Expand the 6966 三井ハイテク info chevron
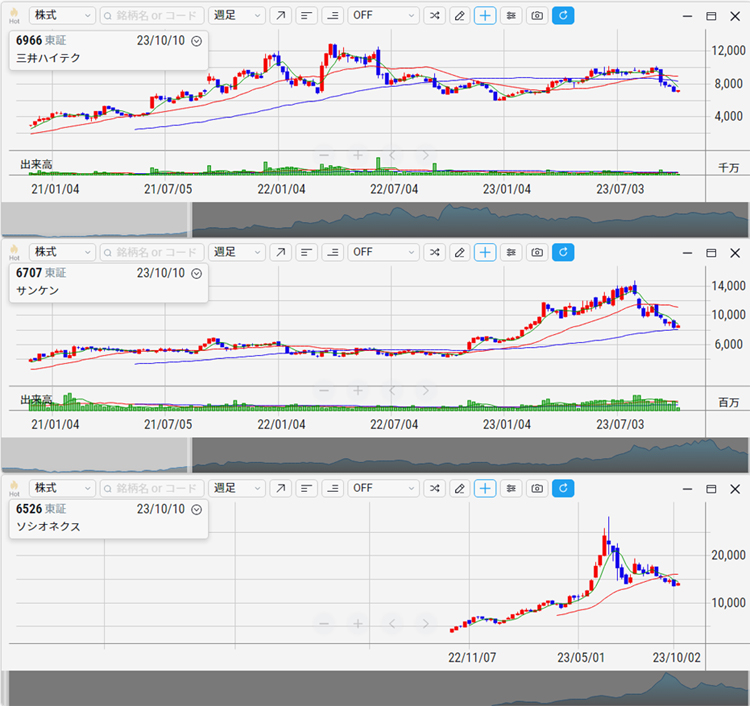The width and height of the screenshot is (750, 706). coord(196,41)
